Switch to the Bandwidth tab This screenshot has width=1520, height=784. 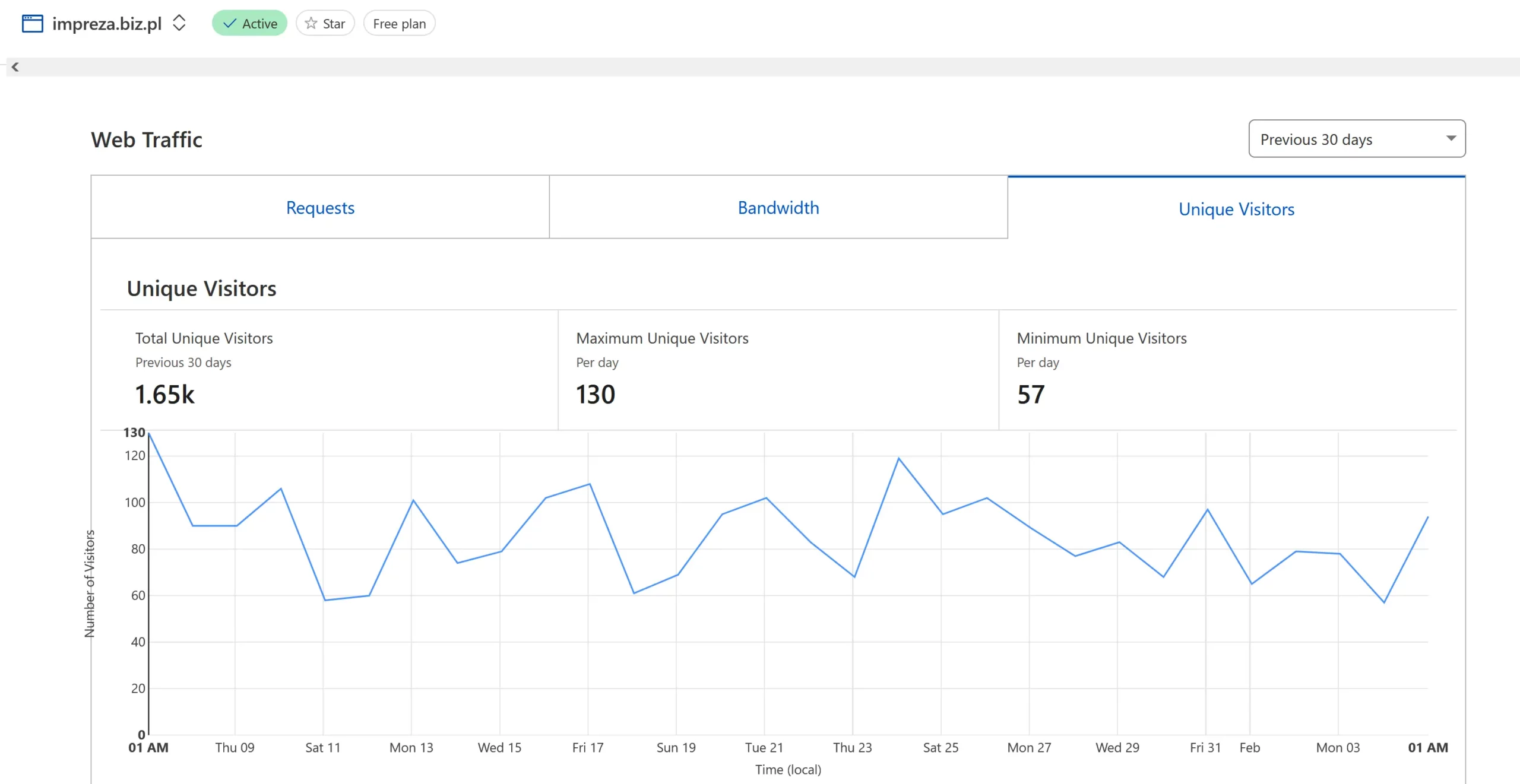coord(778,207)
